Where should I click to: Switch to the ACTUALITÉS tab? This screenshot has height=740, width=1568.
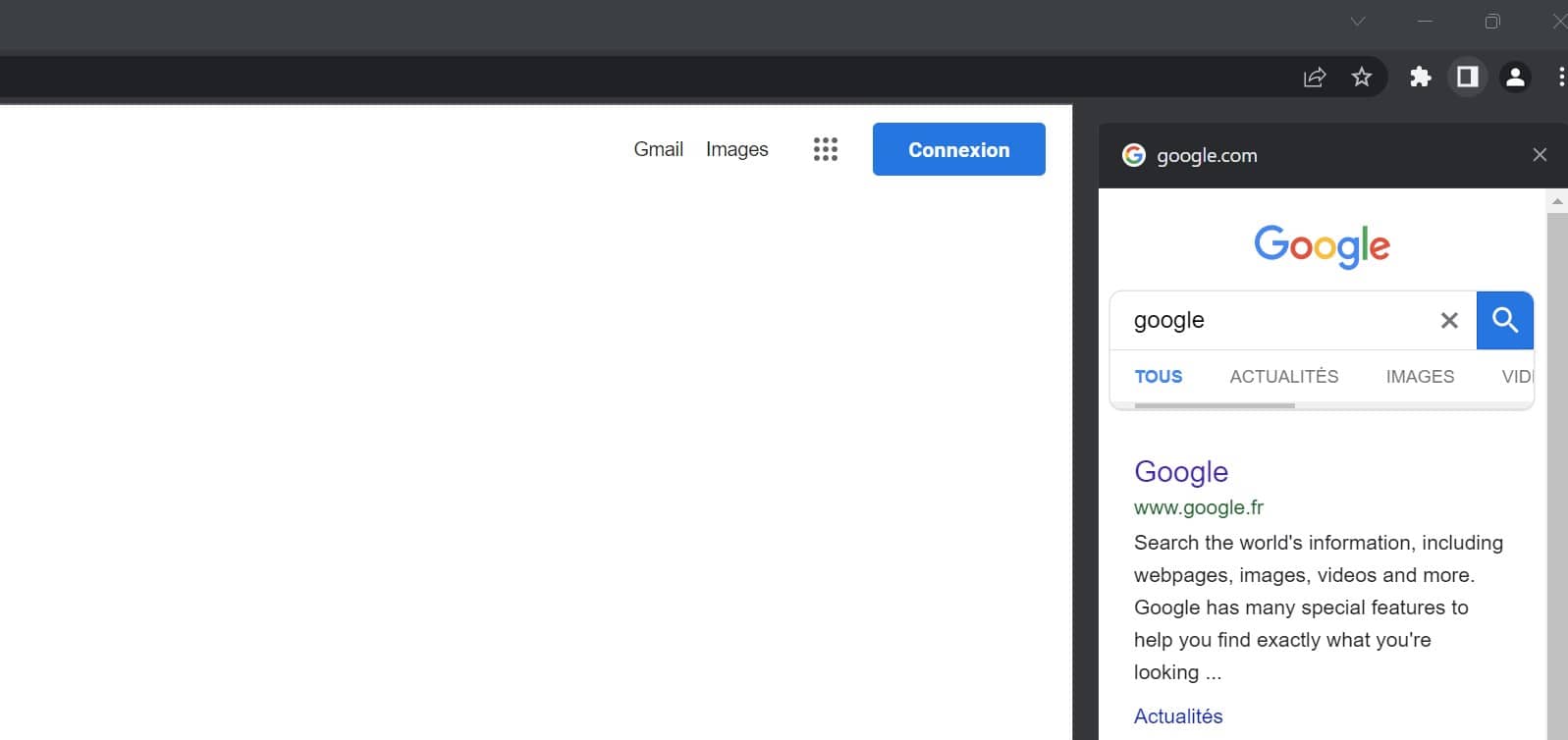1283,377
